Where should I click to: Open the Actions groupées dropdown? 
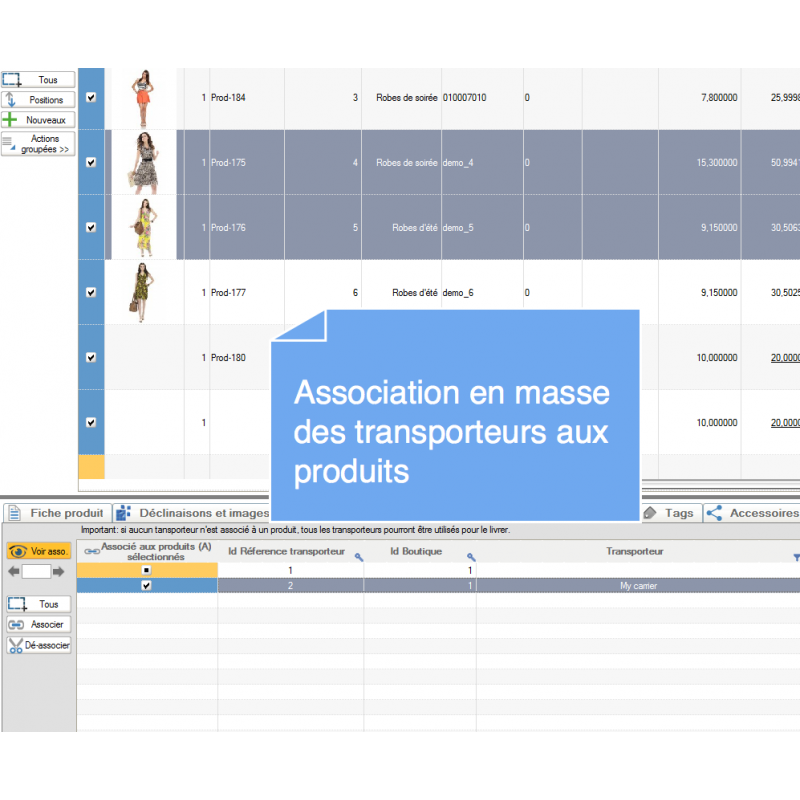(38, 144)
